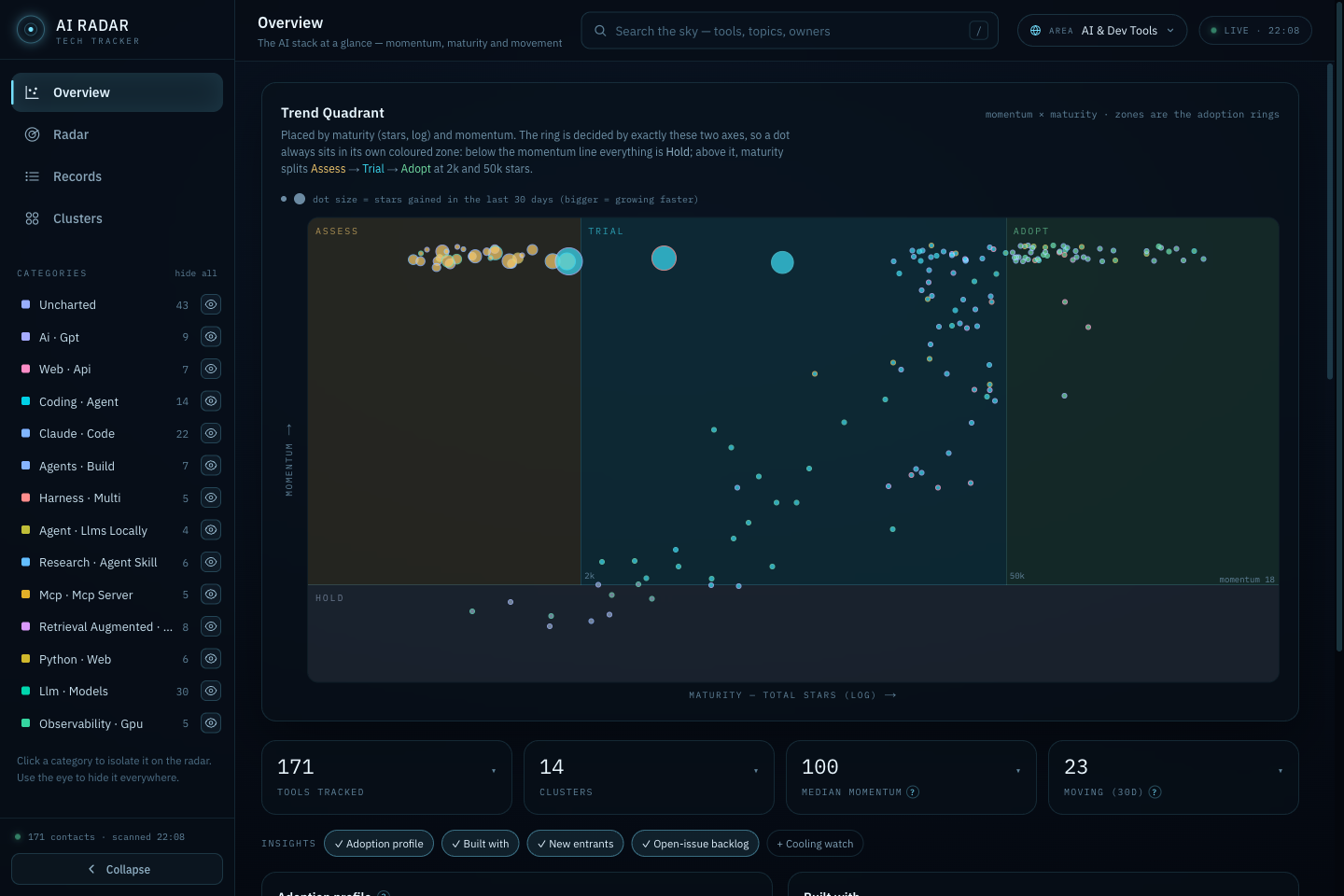1344x896 pixels.
Task: Hide Agents · Build category
Action: (211, 466)
